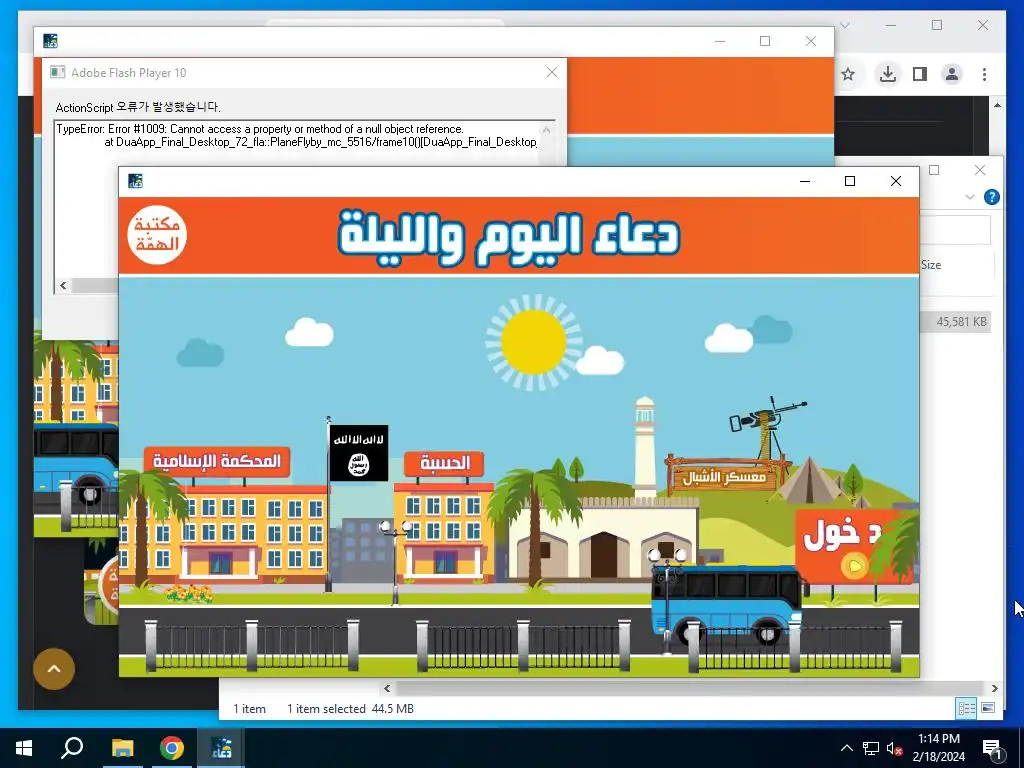Toggle Chrome side panel icon
This screenshot has width=1024, height=768.
tap(920, 74)
